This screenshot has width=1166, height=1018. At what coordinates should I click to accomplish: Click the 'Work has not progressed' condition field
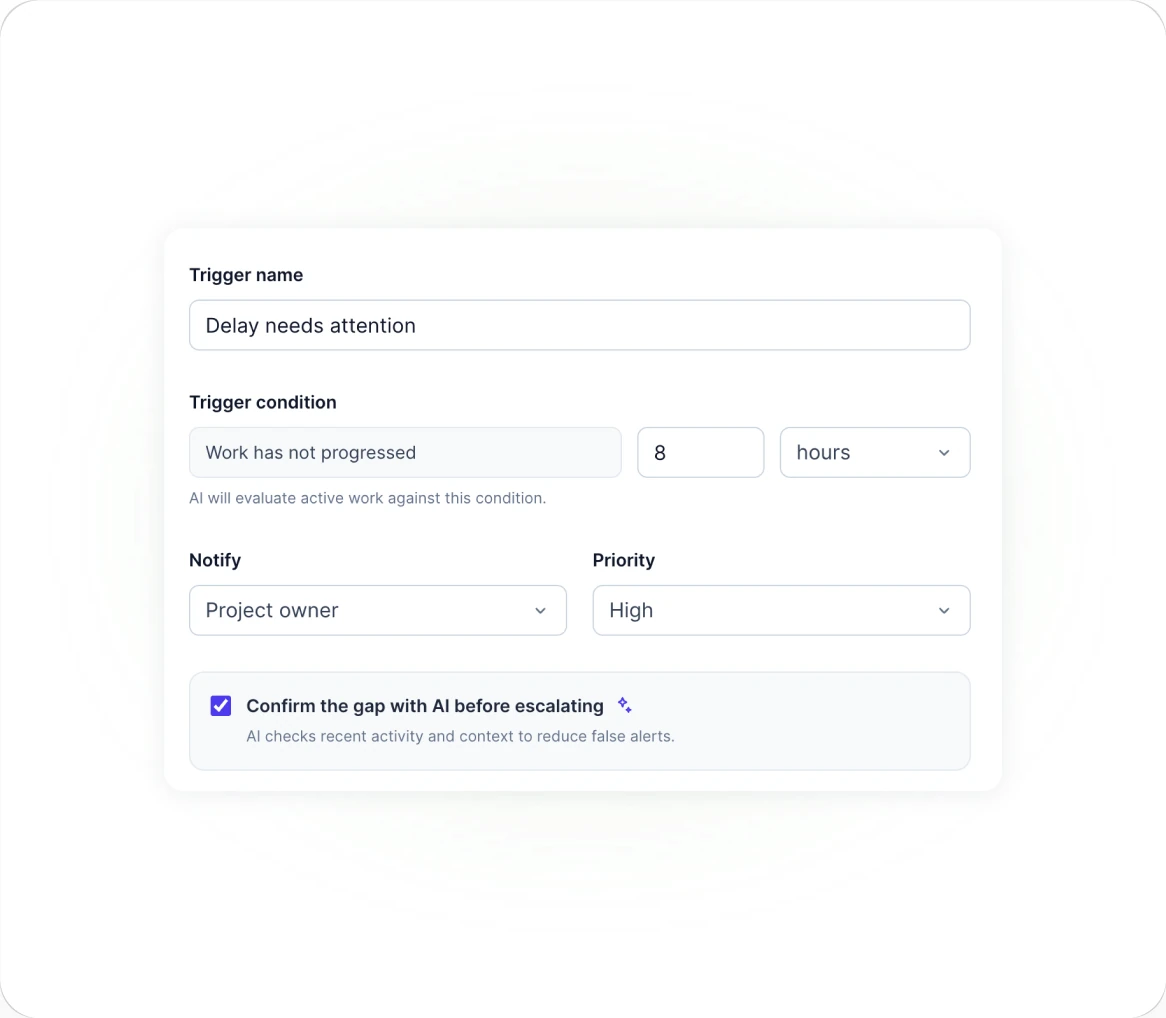pyautogui.click(x=405, y=452)
